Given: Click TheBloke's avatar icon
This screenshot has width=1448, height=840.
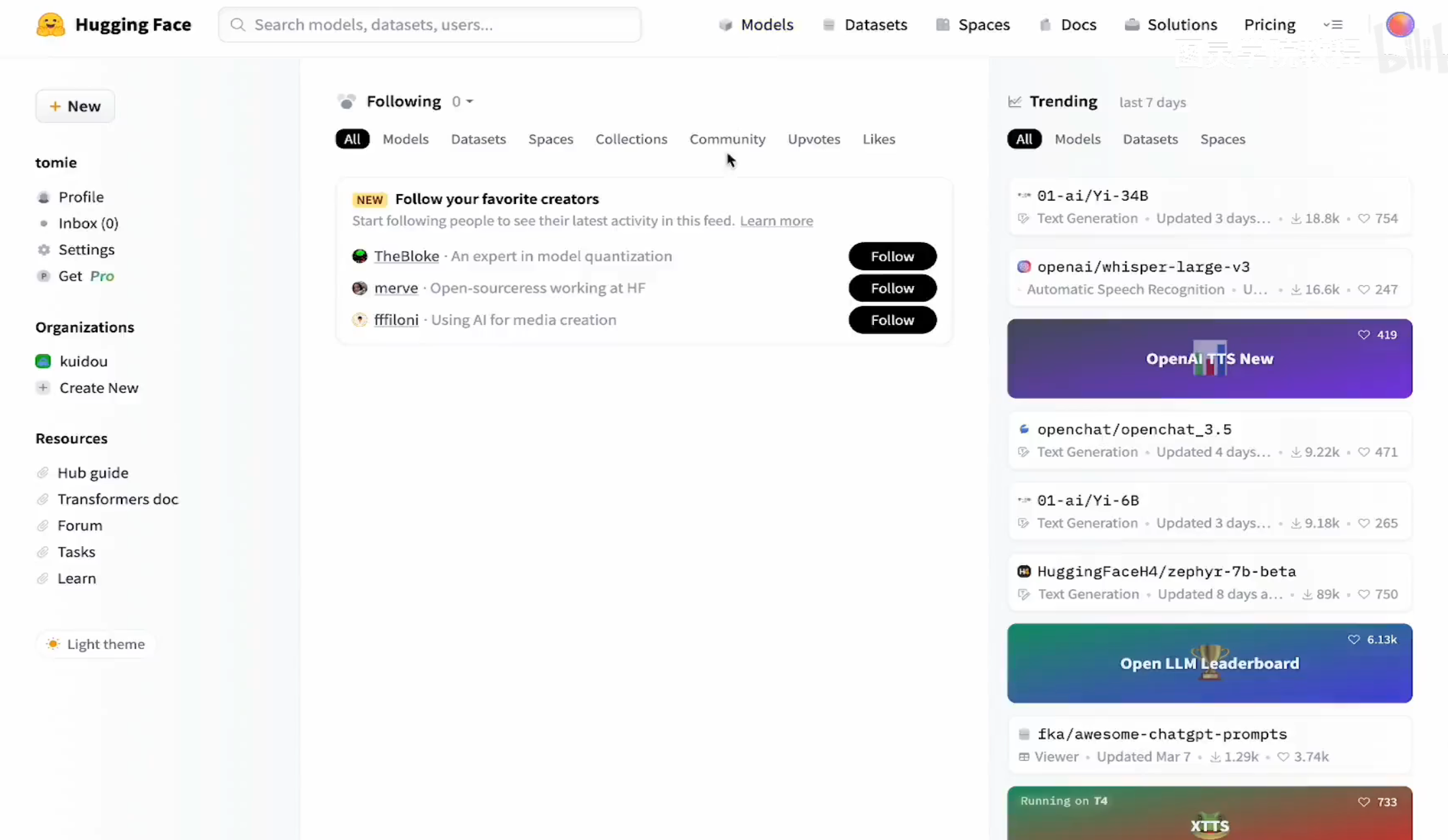Looking at the screenshot, I should click(x=359, y=256).
